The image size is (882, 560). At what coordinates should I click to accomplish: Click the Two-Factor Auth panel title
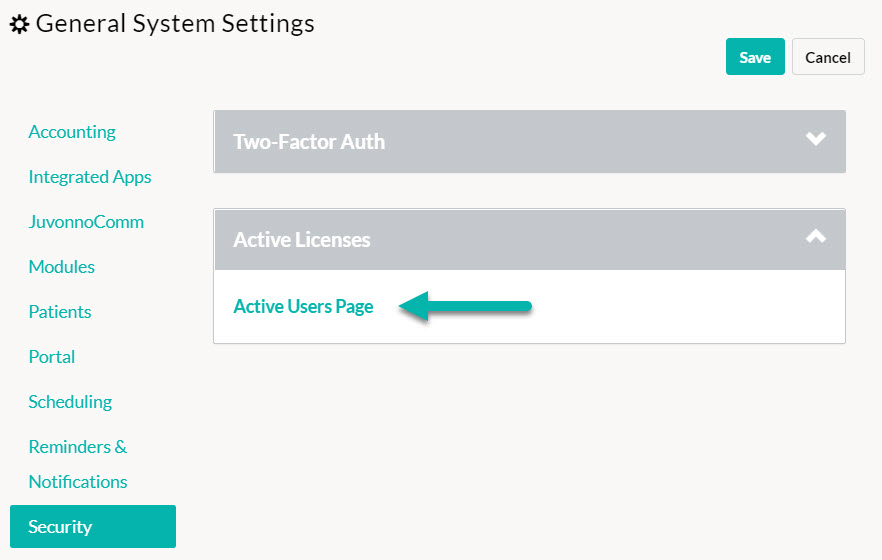coord(309,142)
